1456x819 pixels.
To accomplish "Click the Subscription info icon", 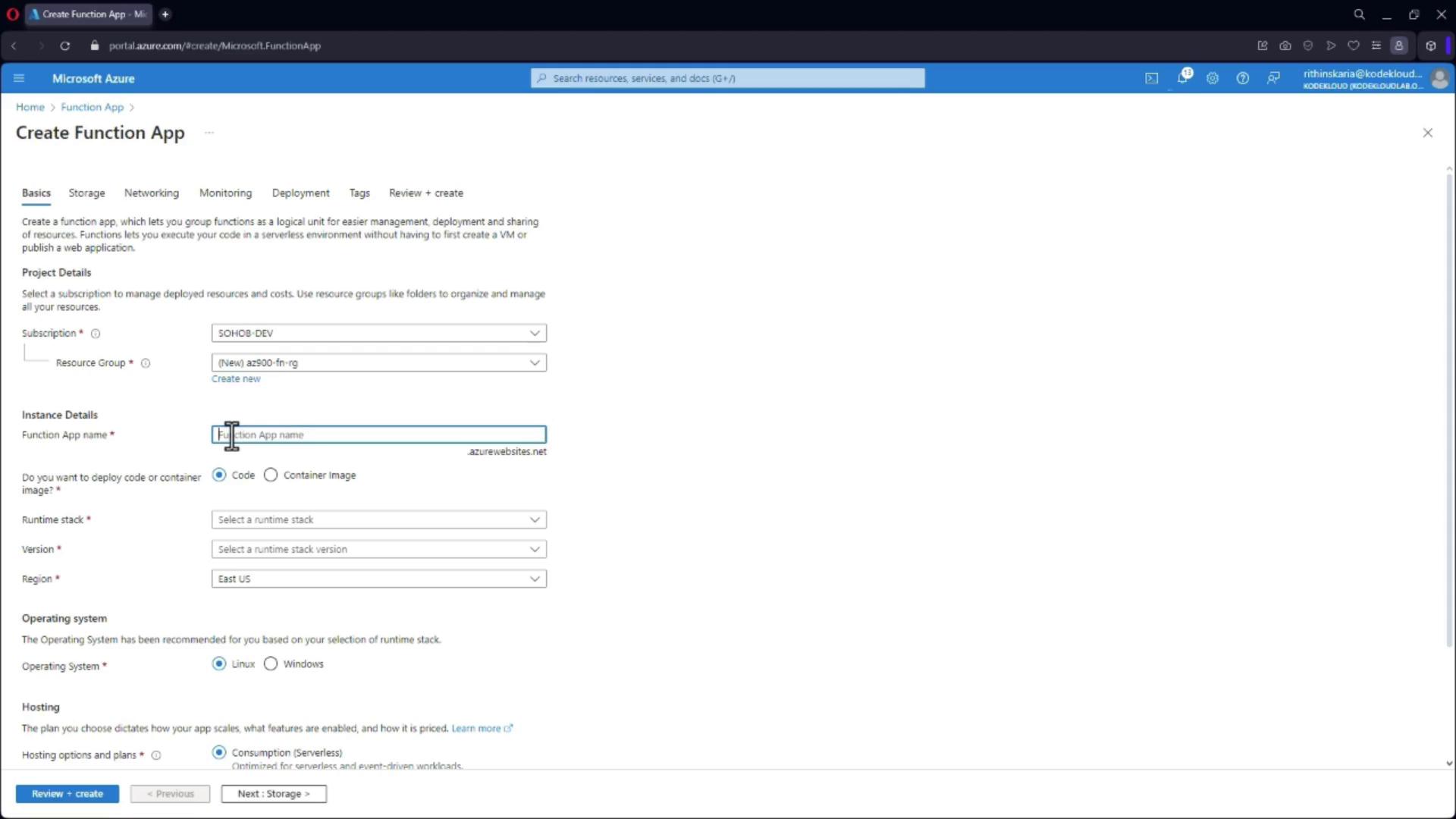I will coord(96,334).
